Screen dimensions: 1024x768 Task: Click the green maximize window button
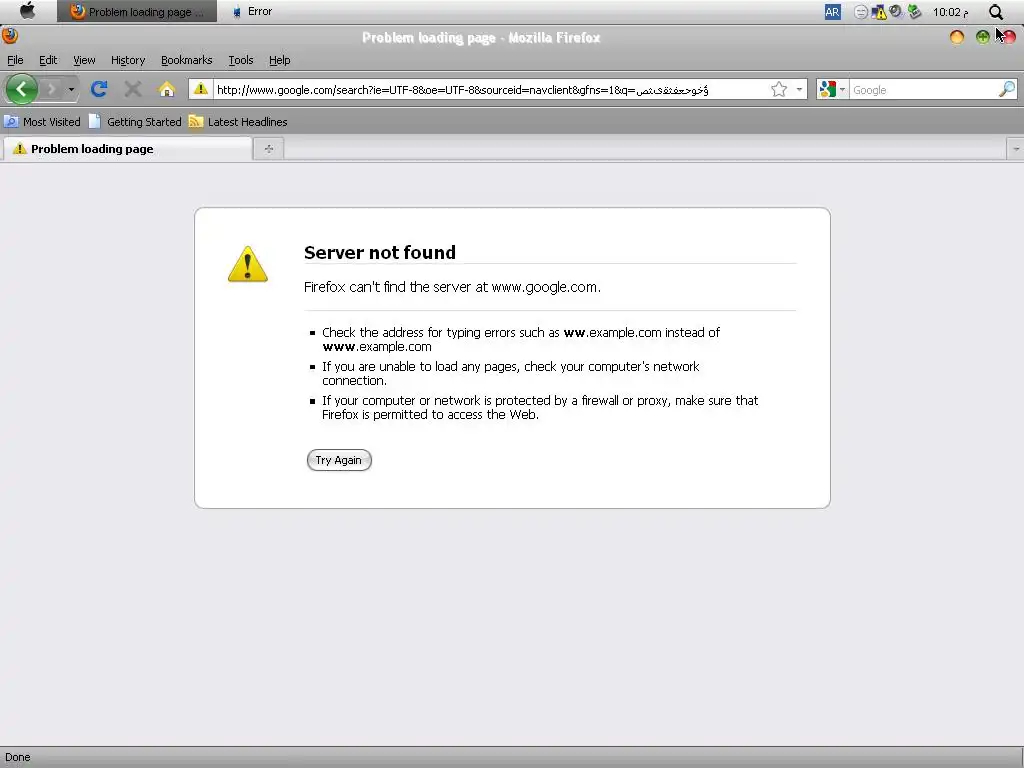click(982, 37)
